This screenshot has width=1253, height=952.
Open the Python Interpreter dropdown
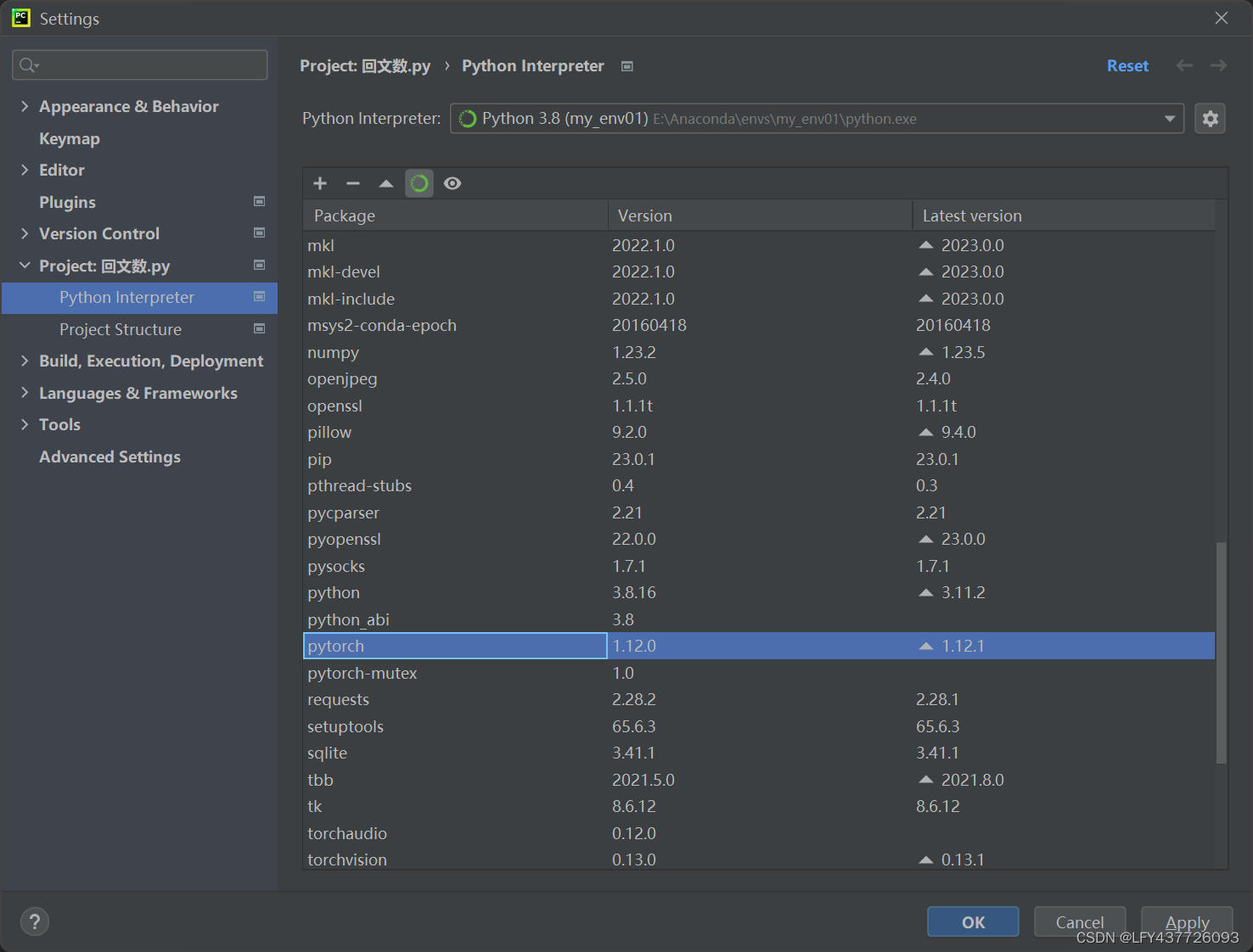1170,119
